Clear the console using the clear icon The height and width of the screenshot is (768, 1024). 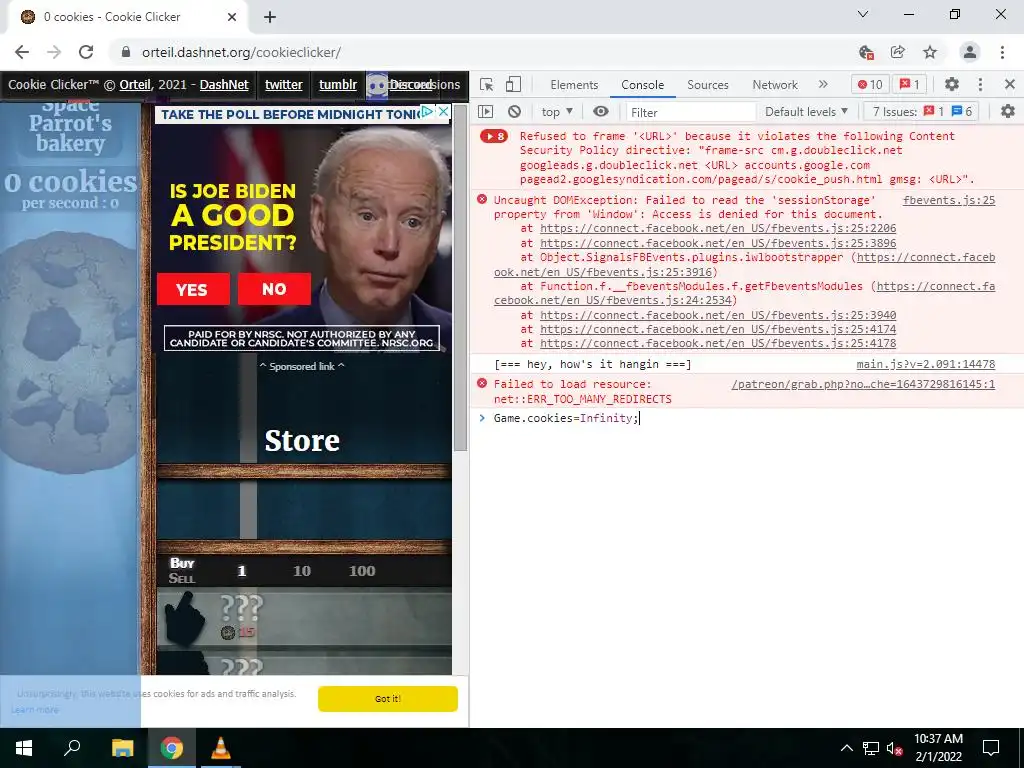(x=515, y=112)
